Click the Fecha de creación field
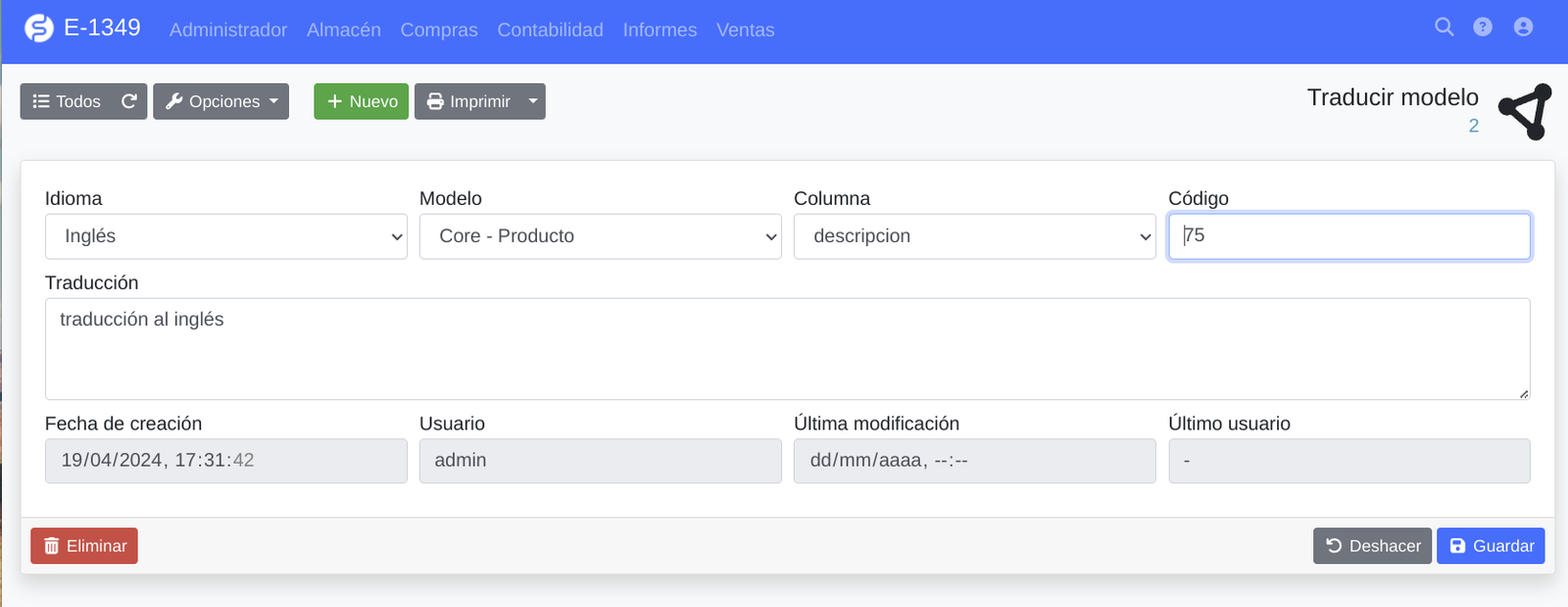1568x607 pixels. coord(226,461)
